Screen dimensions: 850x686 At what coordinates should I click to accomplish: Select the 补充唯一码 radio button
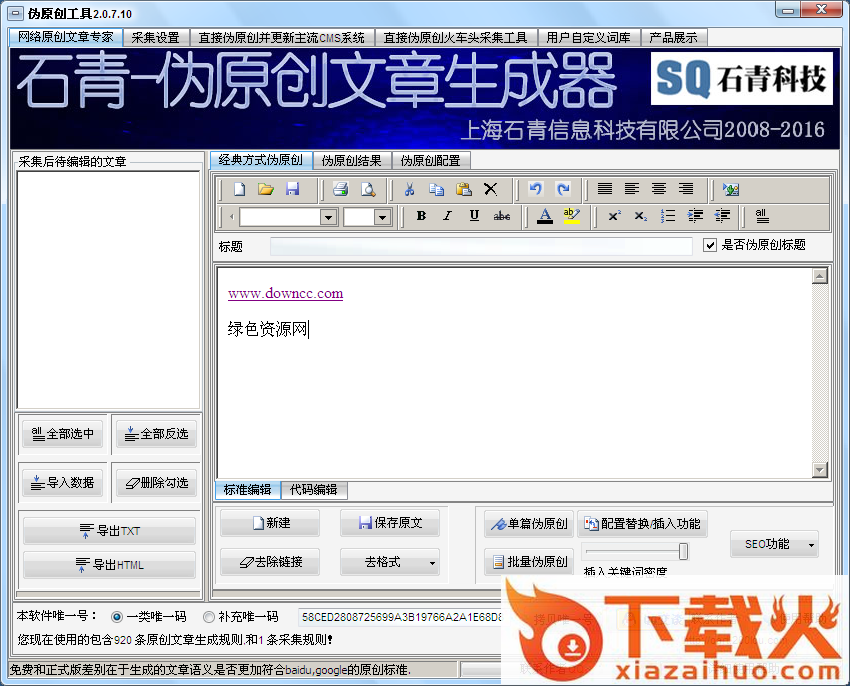(209, 617)
